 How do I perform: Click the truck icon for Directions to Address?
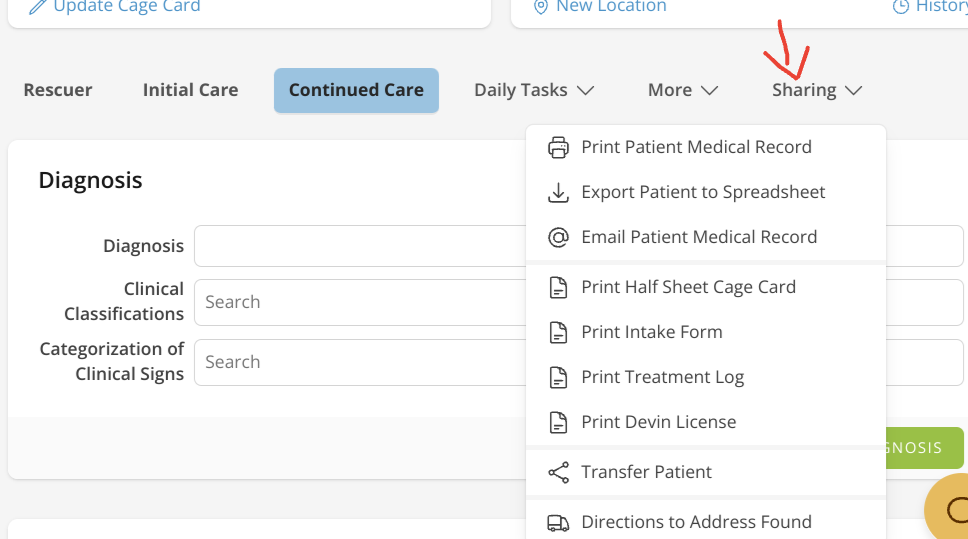coord(558,522)
